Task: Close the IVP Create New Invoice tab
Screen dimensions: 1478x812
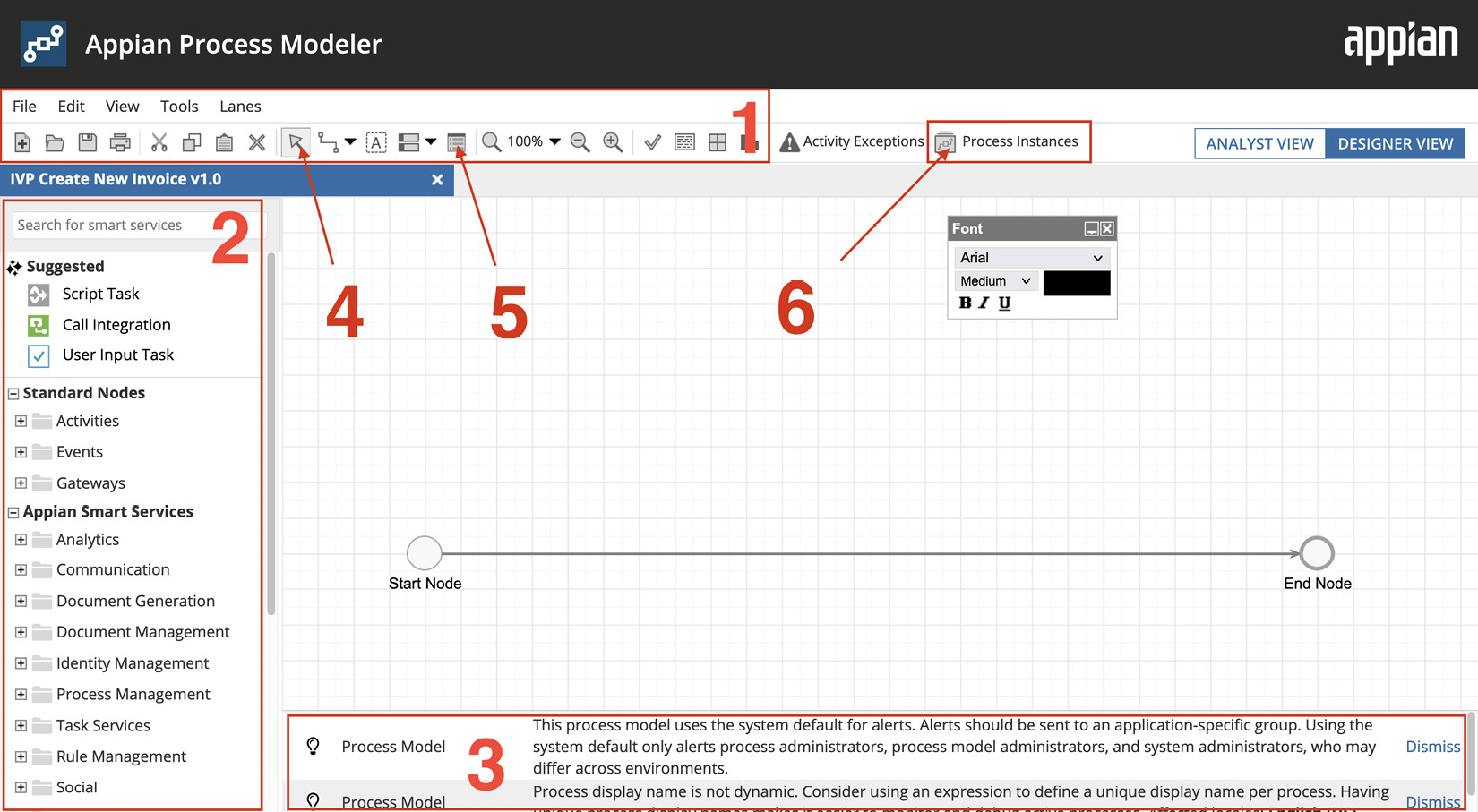Action: 437,180
